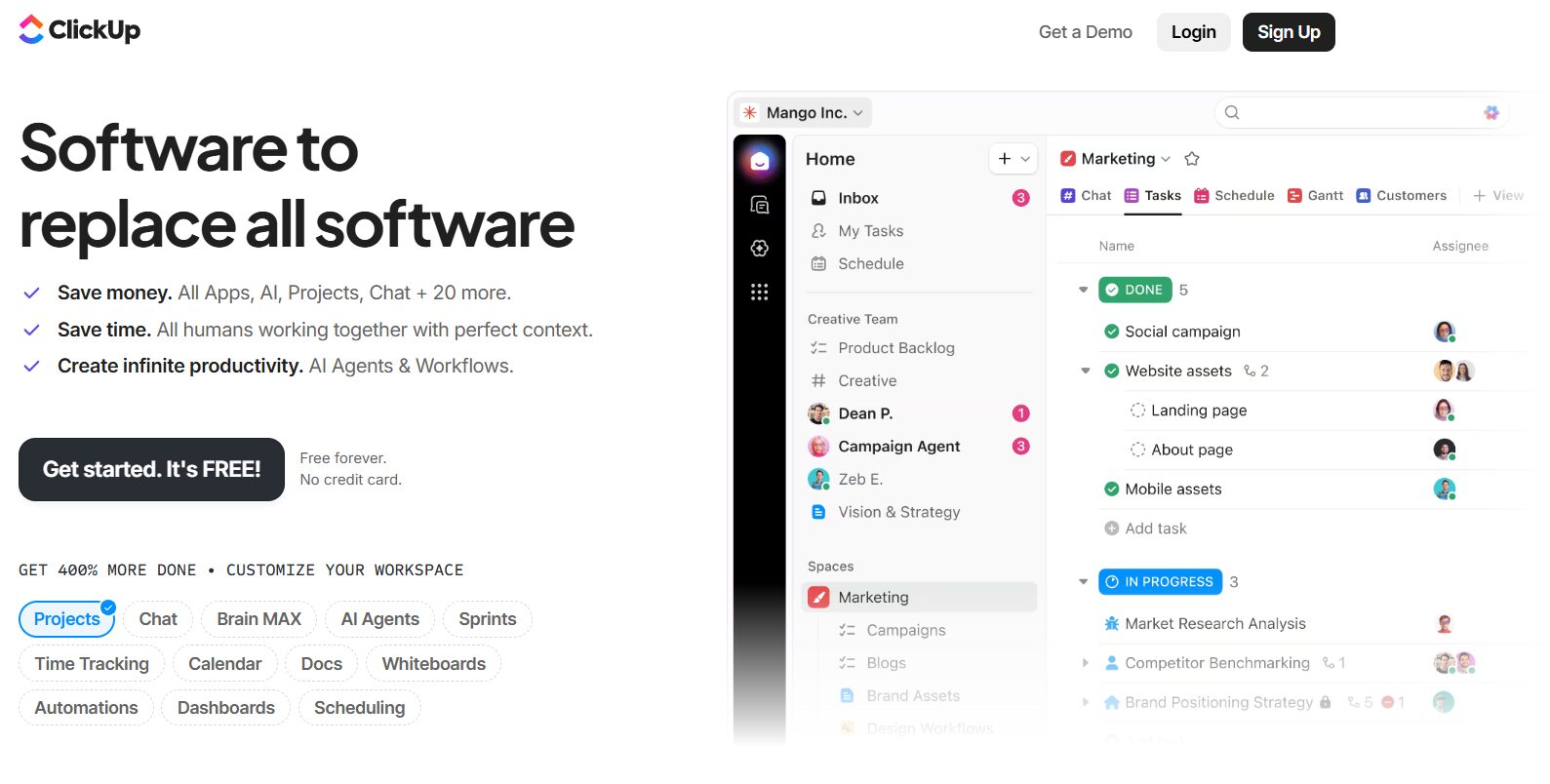Toggle Mobile assets completion check

[x=1112, y=490]
